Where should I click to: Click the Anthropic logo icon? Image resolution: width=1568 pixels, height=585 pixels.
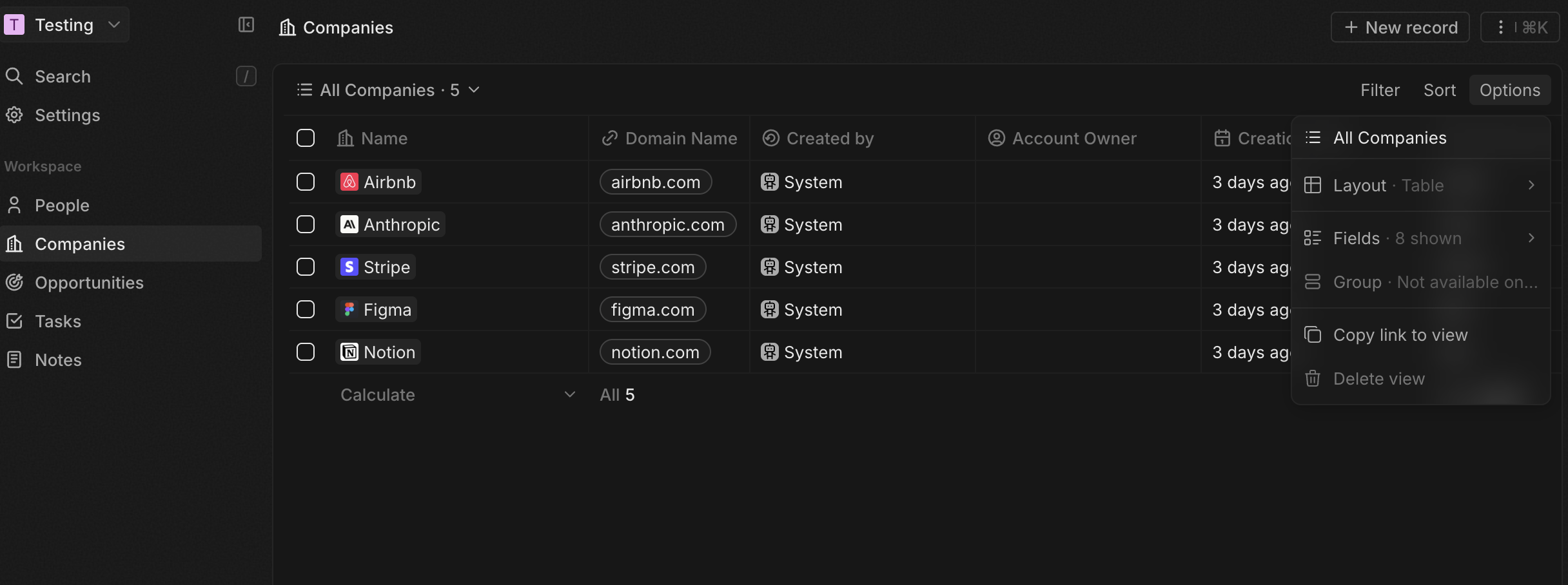tap(349, 224)
